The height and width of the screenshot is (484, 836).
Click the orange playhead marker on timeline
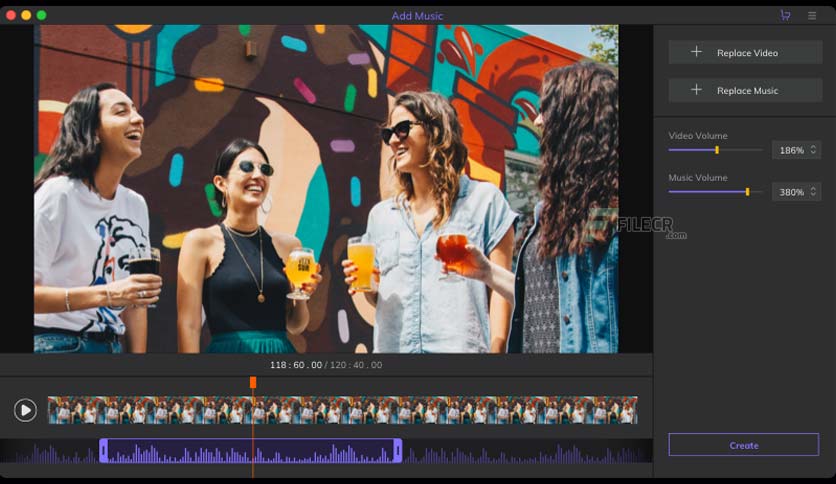[253, 382]
